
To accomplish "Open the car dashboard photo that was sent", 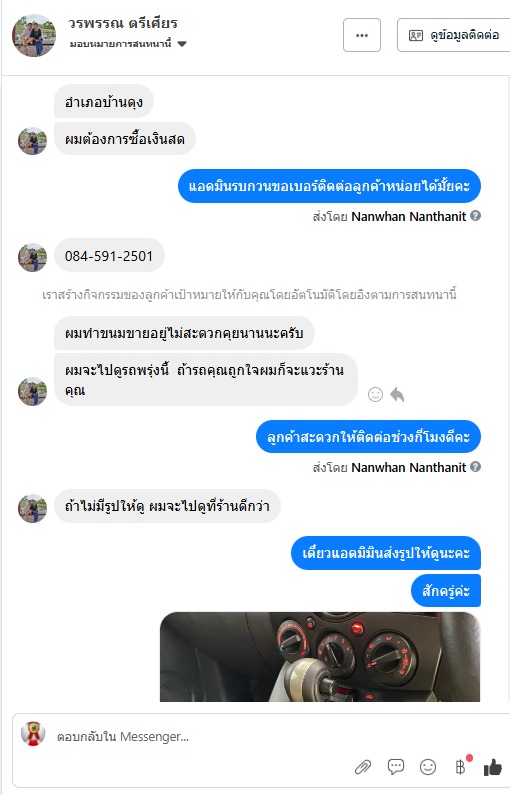I will pos(320,657).
